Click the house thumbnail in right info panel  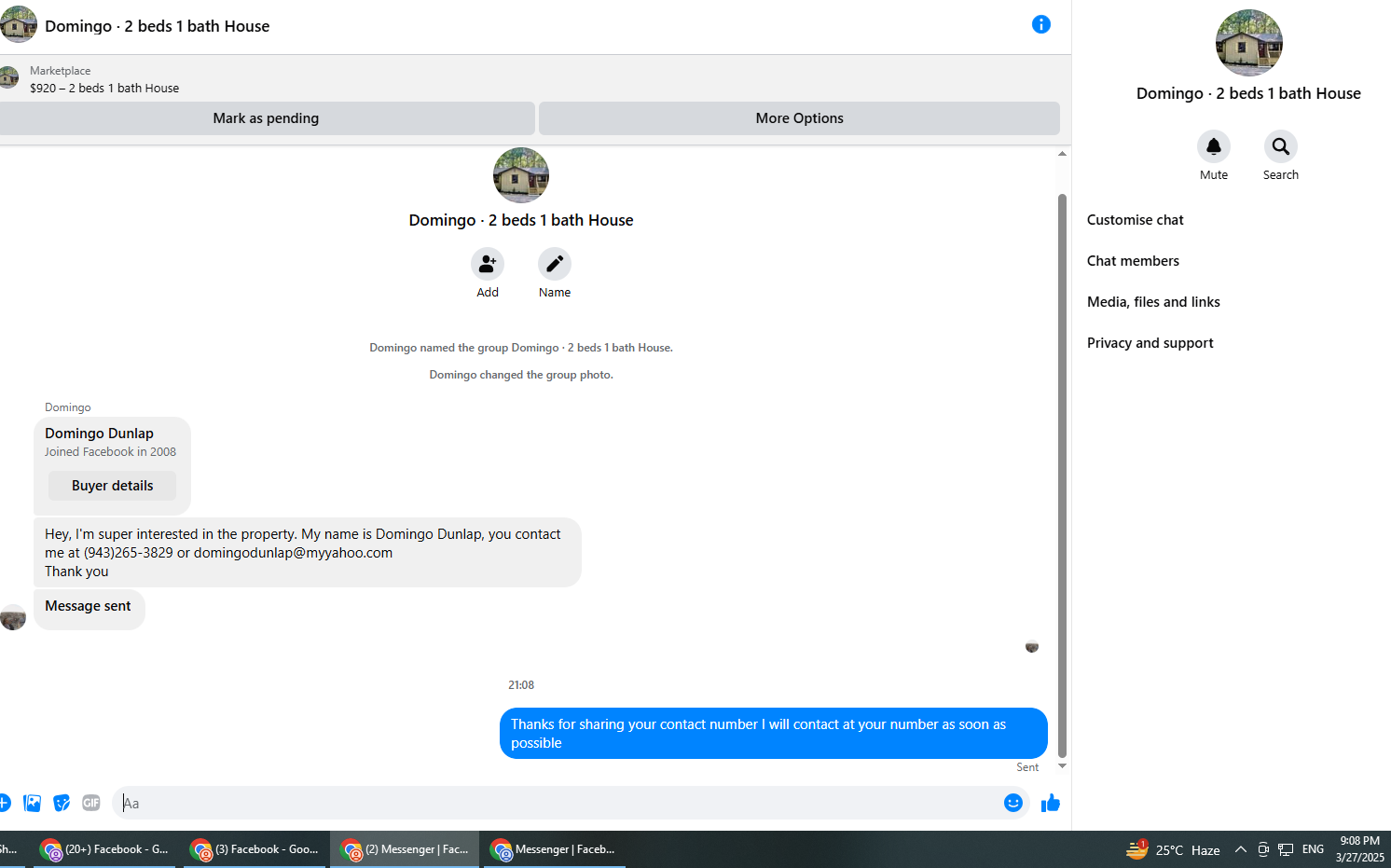point(1249,43)
